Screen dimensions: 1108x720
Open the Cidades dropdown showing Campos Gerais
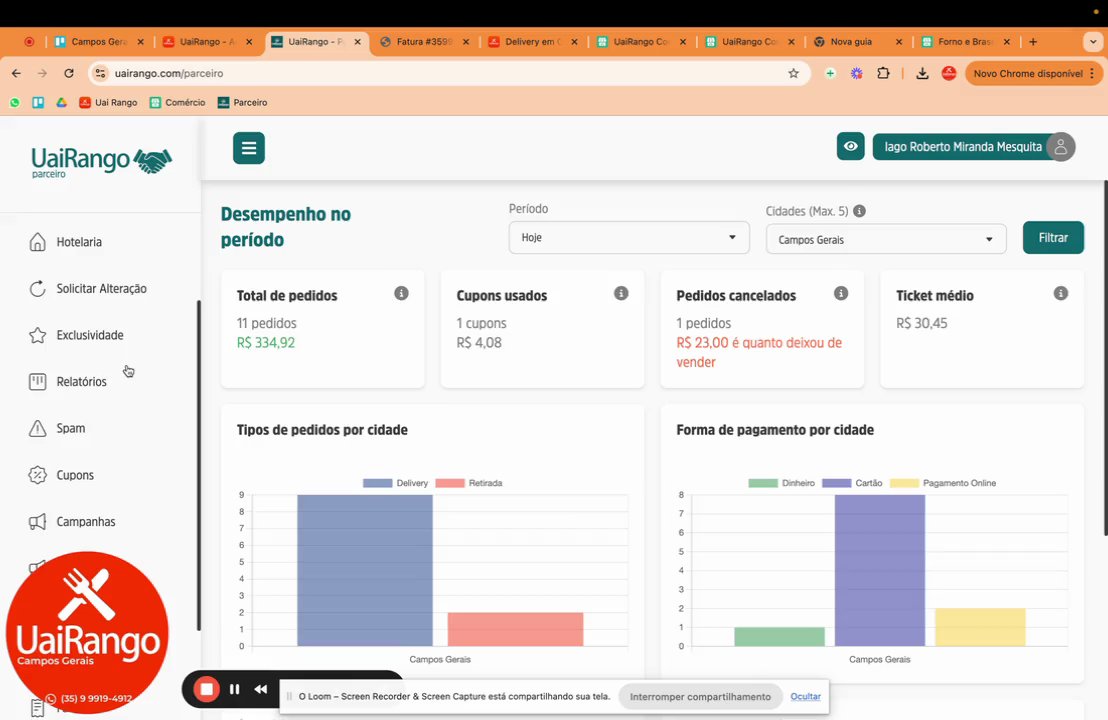pos(885,240)
